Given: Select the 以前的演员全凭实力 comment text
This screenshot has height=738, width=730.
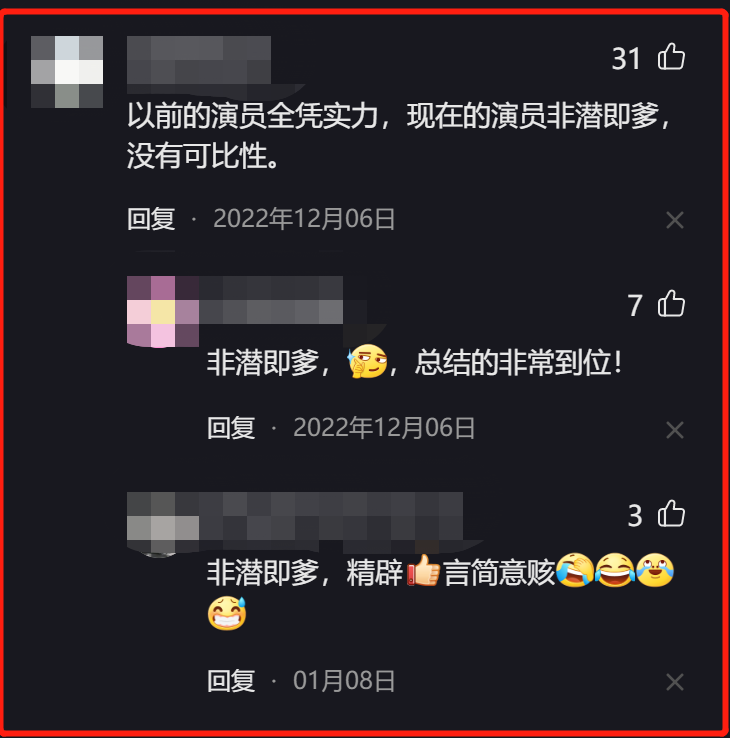Looking at the screenshot, I should 398,136.
